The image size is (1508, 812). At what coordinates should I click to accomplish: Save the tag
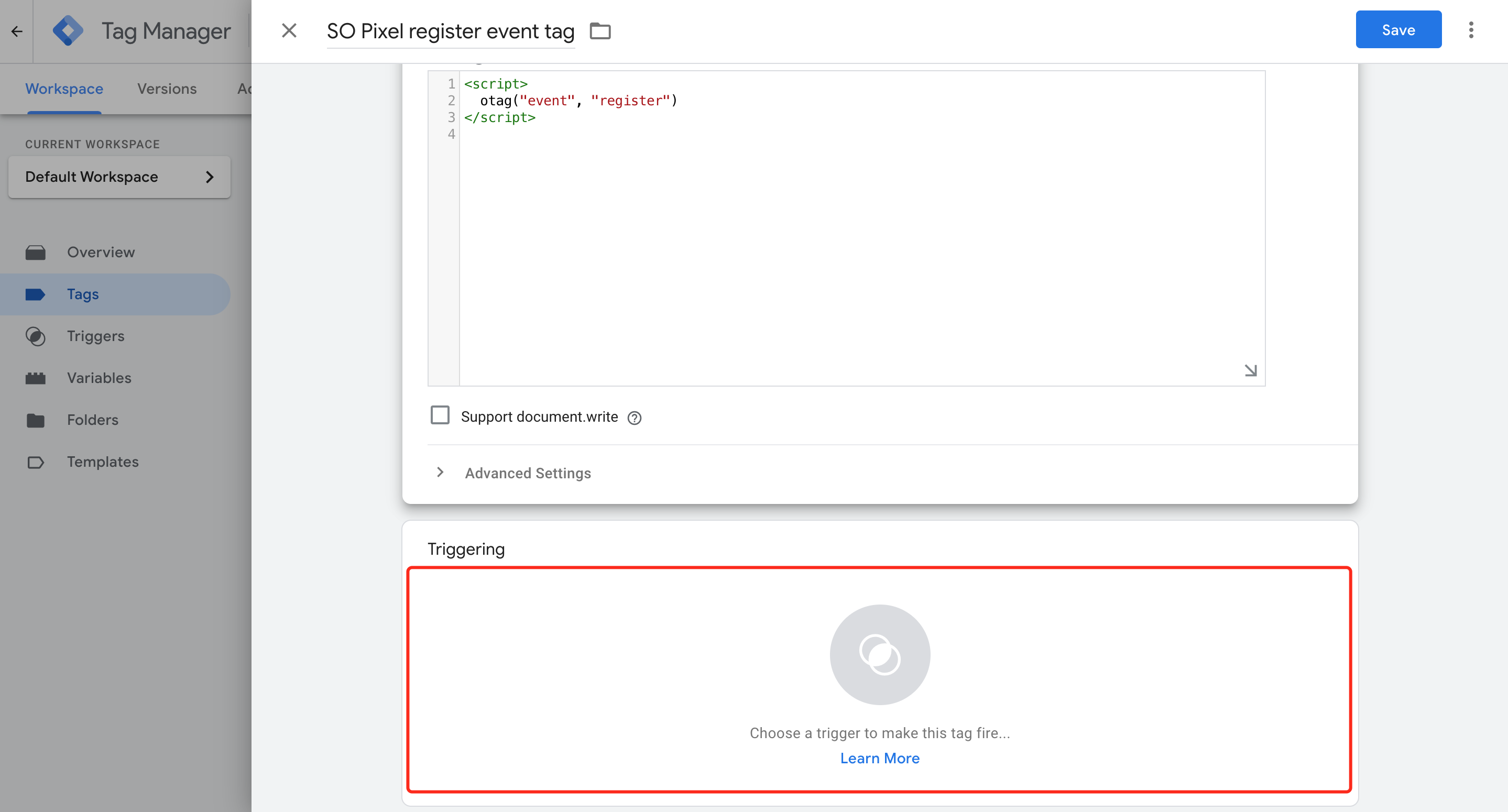1398,30
